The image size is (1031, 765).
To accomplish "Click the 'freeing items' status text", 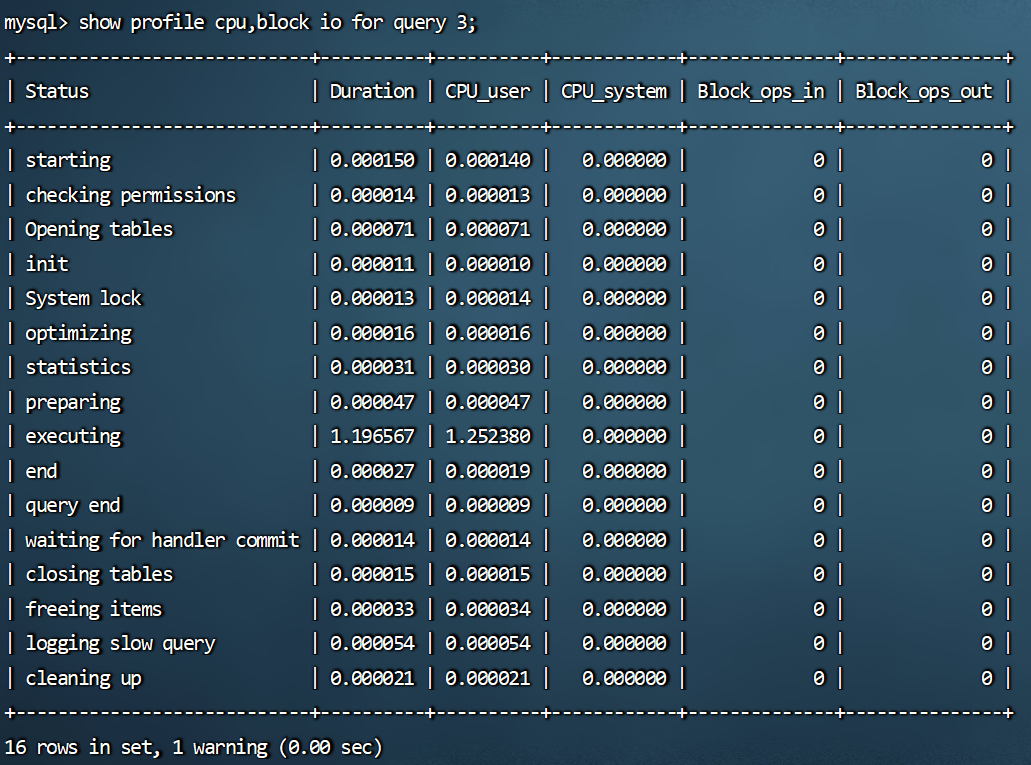I will coord(93,609).
